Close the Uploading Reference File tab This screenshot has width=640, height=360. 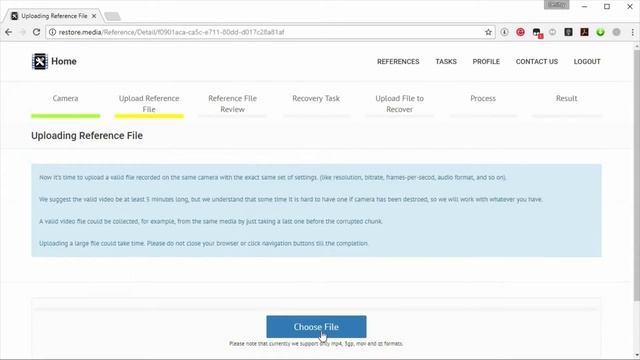94,16
